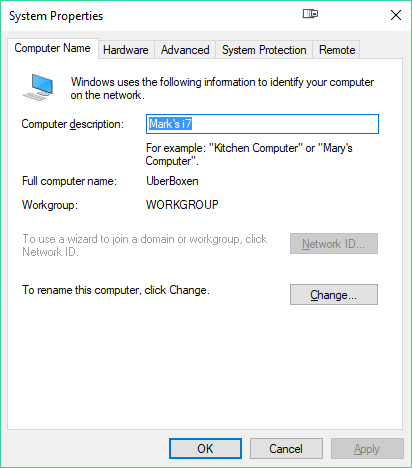412x468 pixels.
Task: Confirm with the OK button
Action: 205,449
